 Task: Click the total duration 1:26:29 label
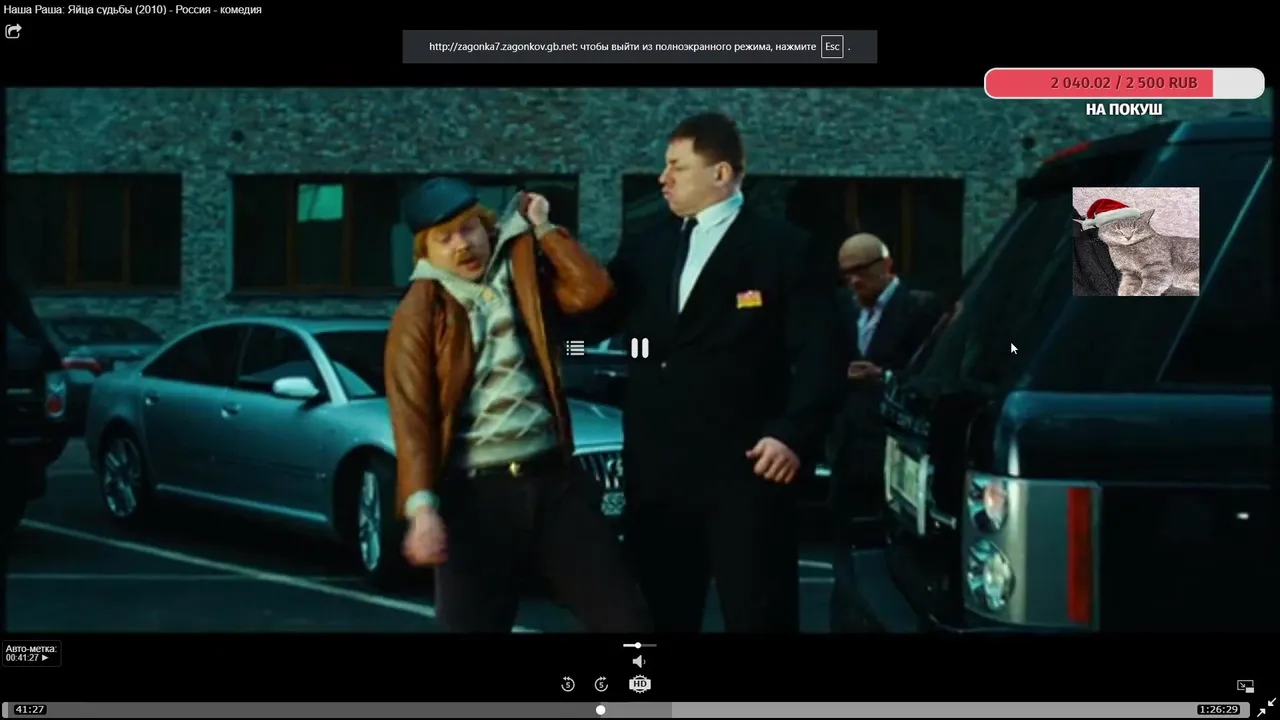1219,709
